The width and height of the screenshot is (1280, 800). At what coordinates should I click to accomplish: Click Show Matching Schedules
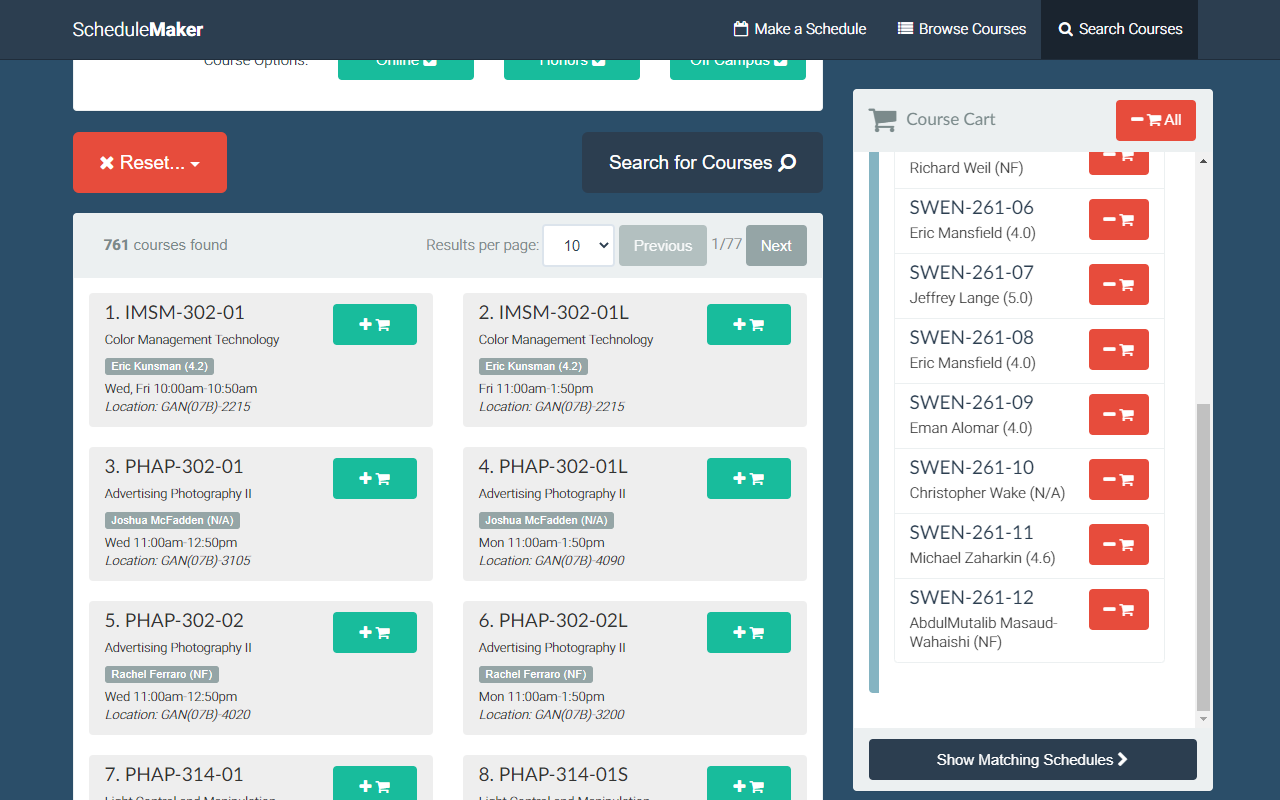1031,759
